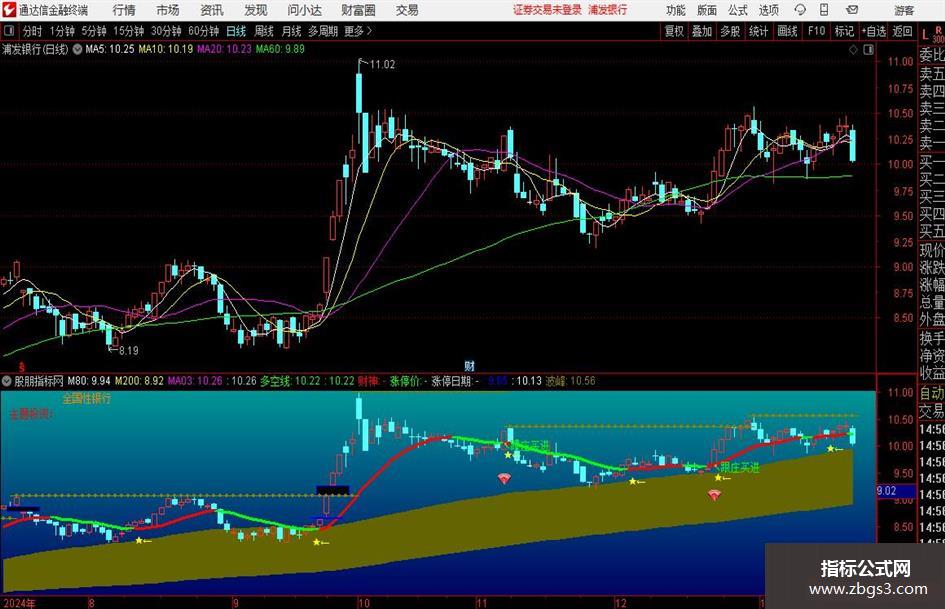Screen dimensions: 945x609
Task: Expand the 更多 periods menu
Action: (x=359, y=31)
